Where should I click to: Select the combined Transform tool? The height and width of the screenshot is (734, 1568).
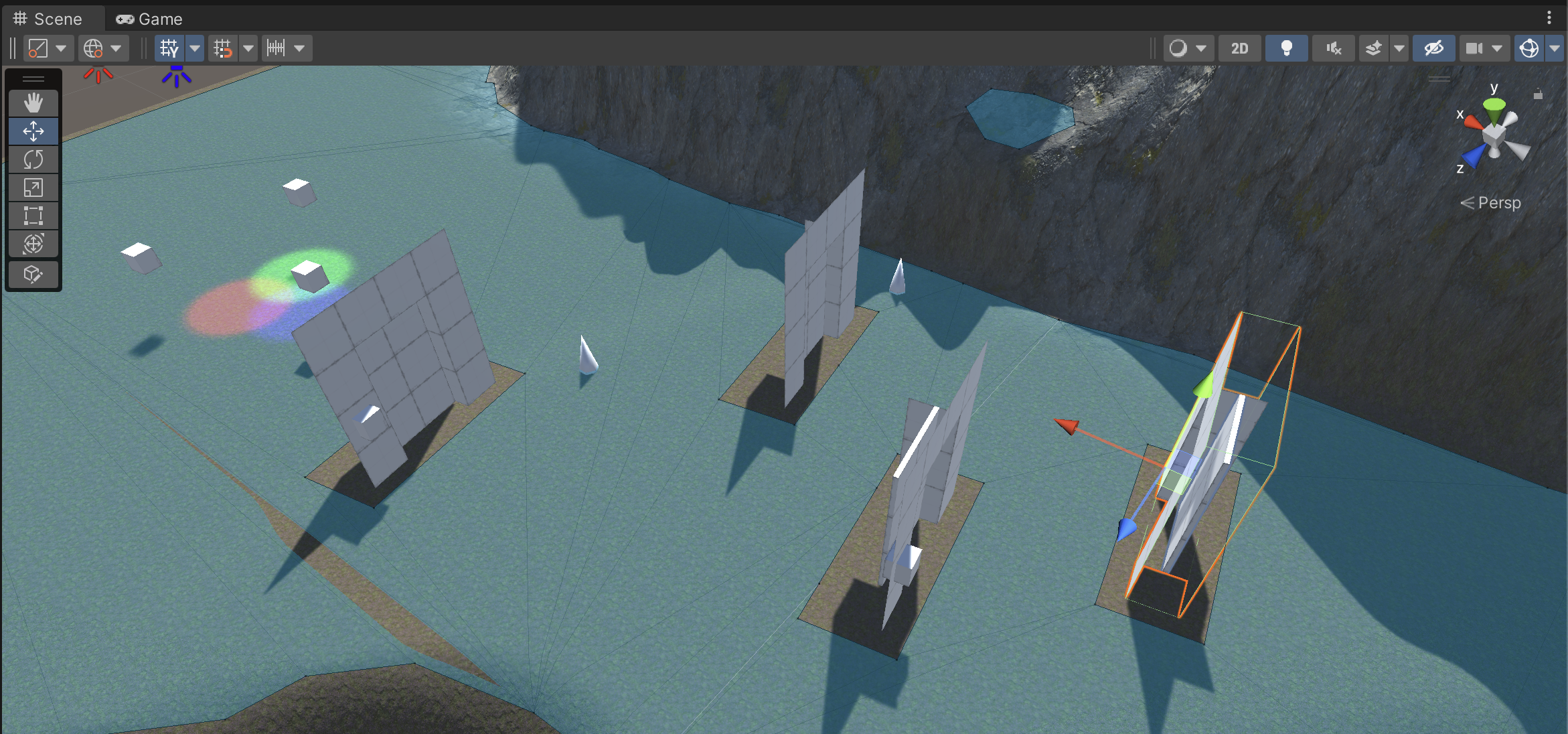tap(33, 244)
